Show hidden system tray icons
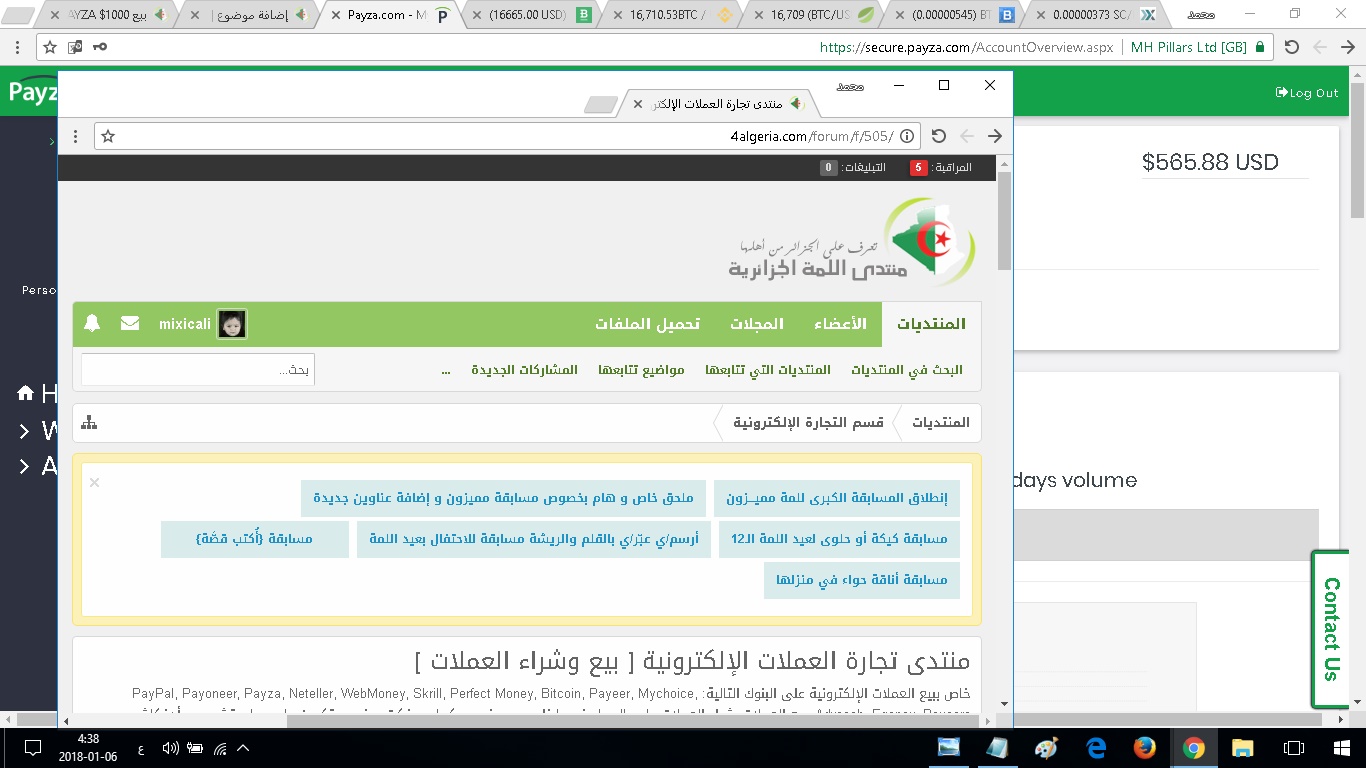The image size is (1366, 770). pos(242,747)
